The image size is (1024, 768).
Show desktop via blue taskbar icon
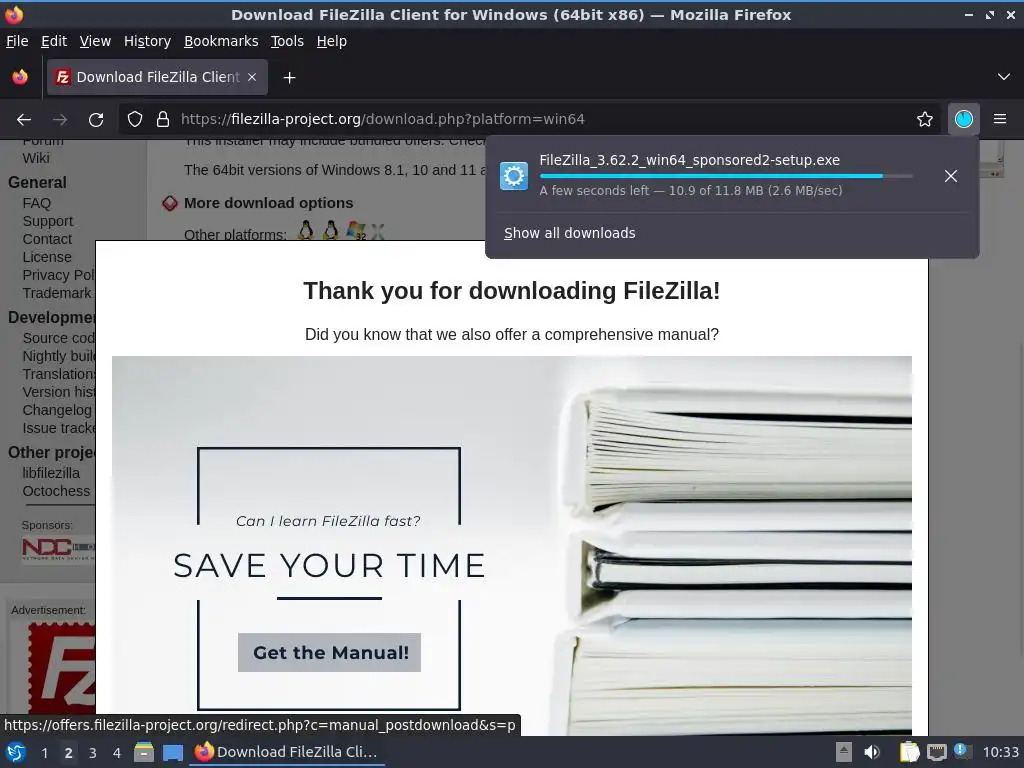click(x=173, y=752)
